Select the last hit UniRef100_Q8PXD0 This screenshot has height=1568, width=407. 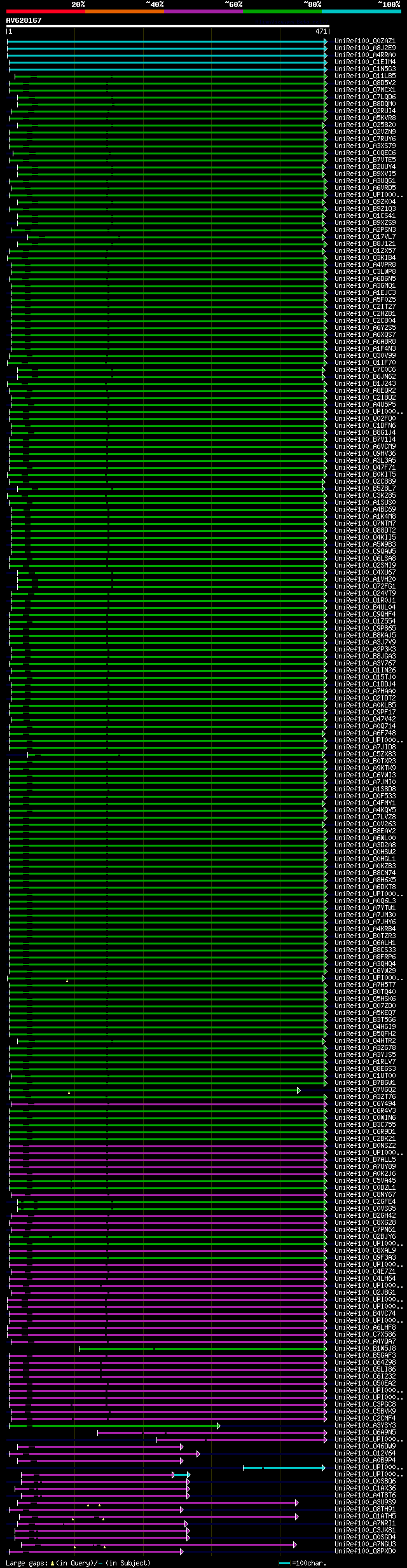tap(365, 1551)
